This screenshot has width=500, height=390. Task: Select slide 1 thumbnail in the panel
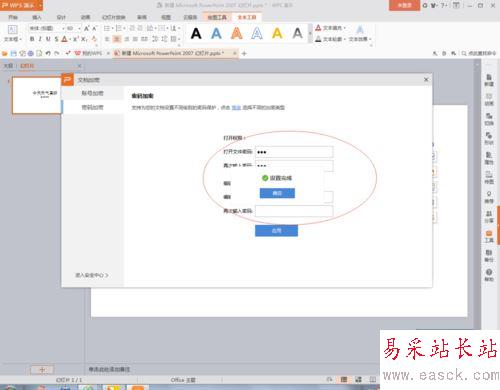tap(37, 95)
